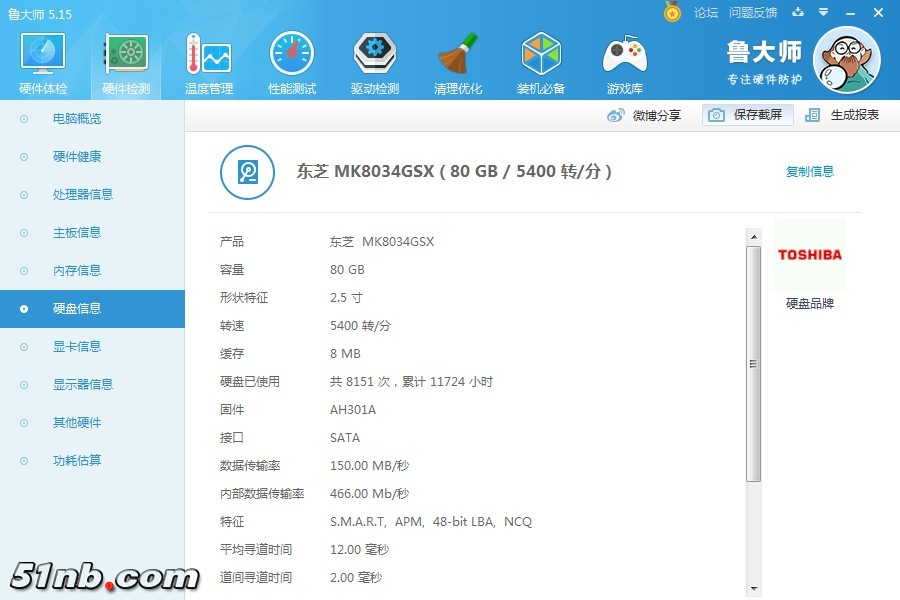Open 游戏库 gamepad icon

tap(624, 64)
